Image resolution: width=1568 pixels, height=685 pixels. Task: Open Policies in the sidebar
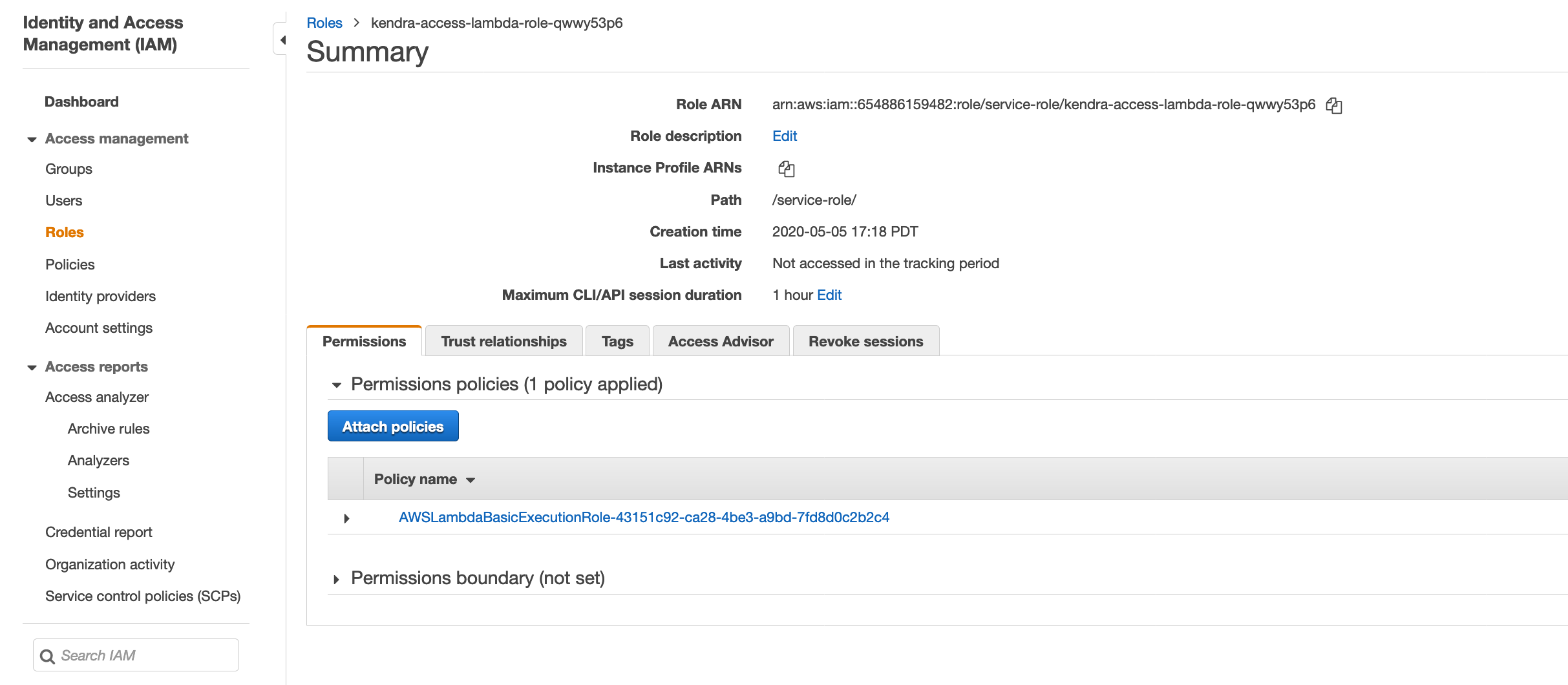(x=70, y=264)
